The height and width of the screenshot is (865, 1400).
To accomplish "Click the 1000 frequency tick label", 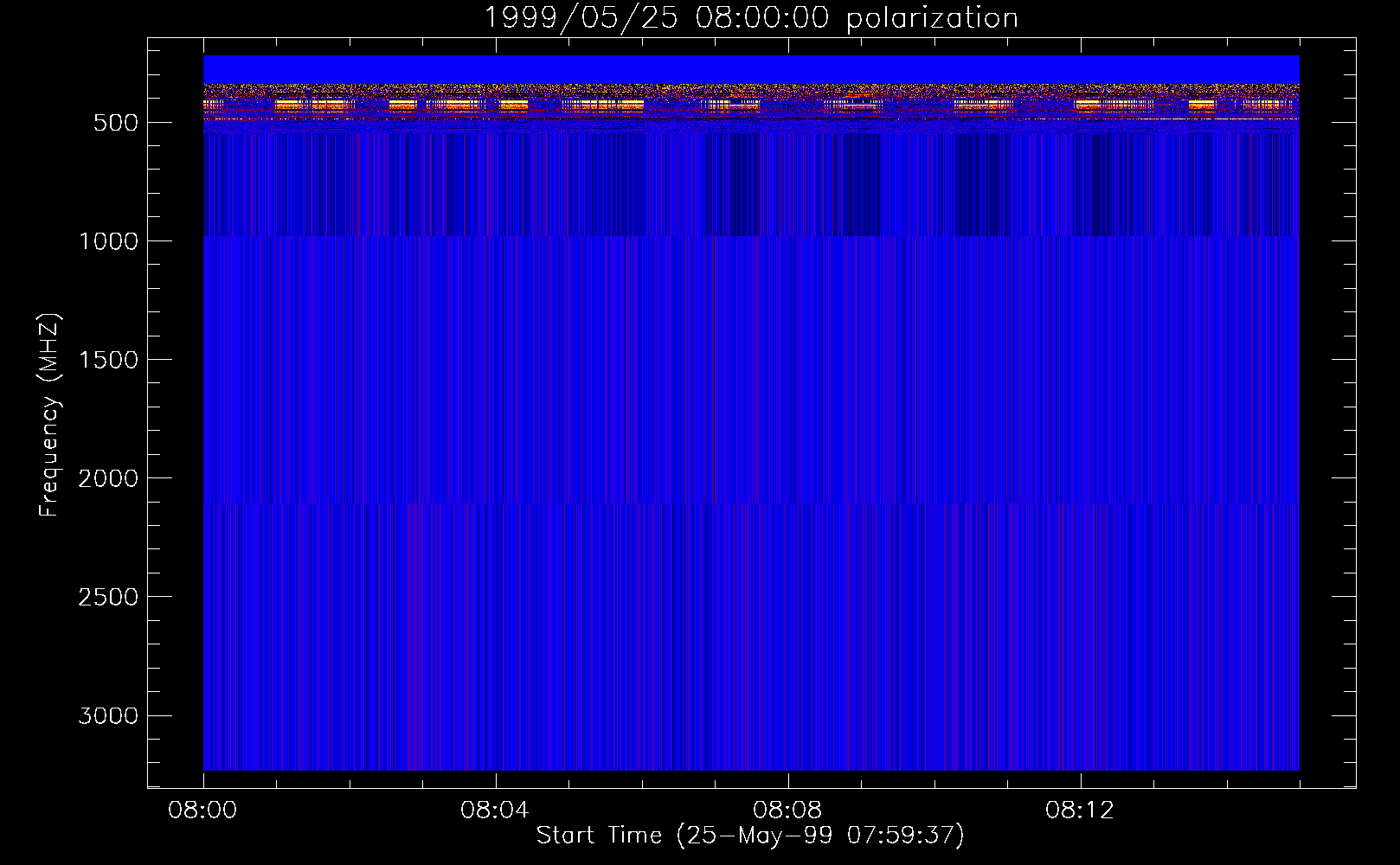I will tap(108, 241).
